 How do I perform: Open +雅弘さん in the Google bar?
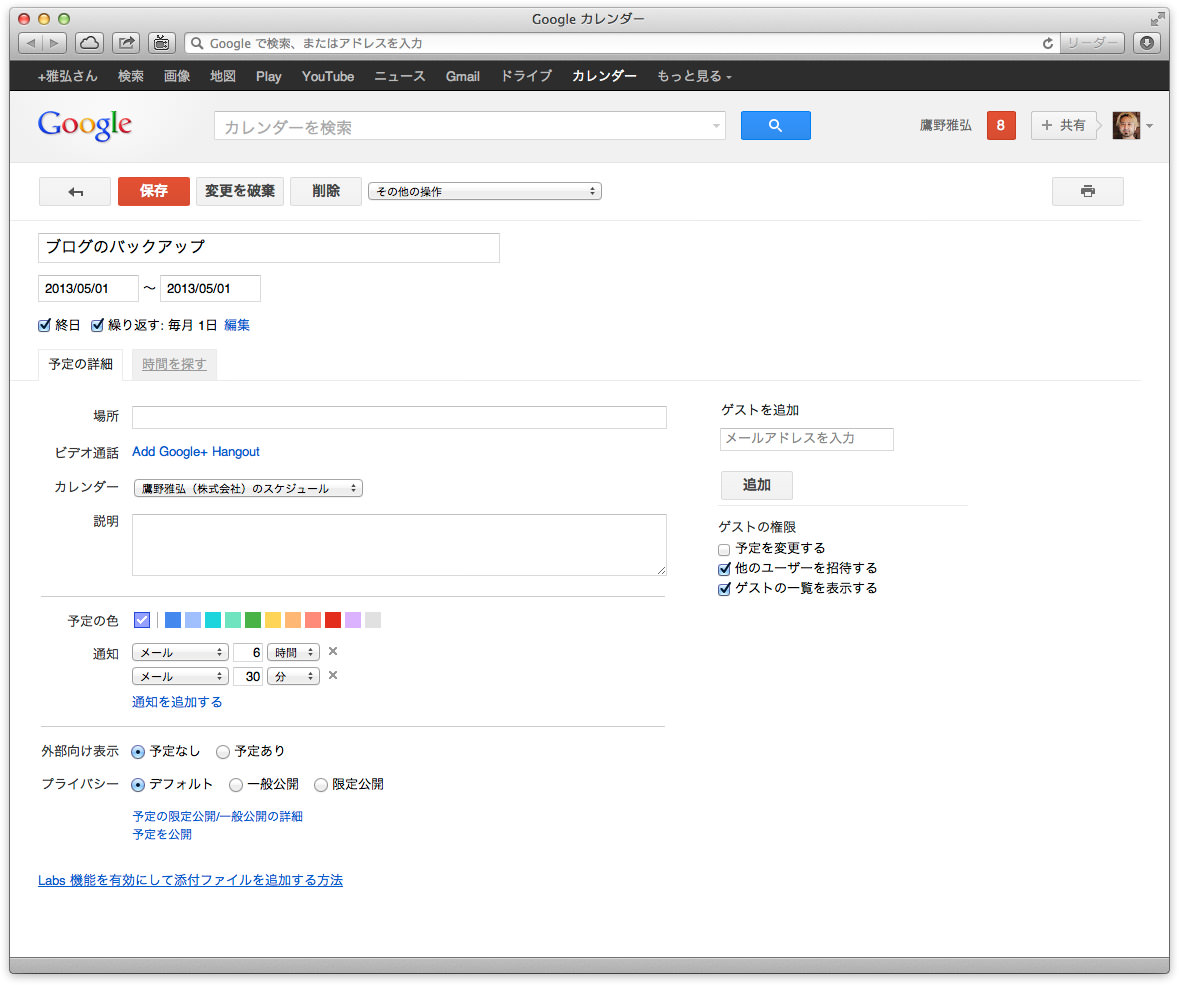click(68, 76)
